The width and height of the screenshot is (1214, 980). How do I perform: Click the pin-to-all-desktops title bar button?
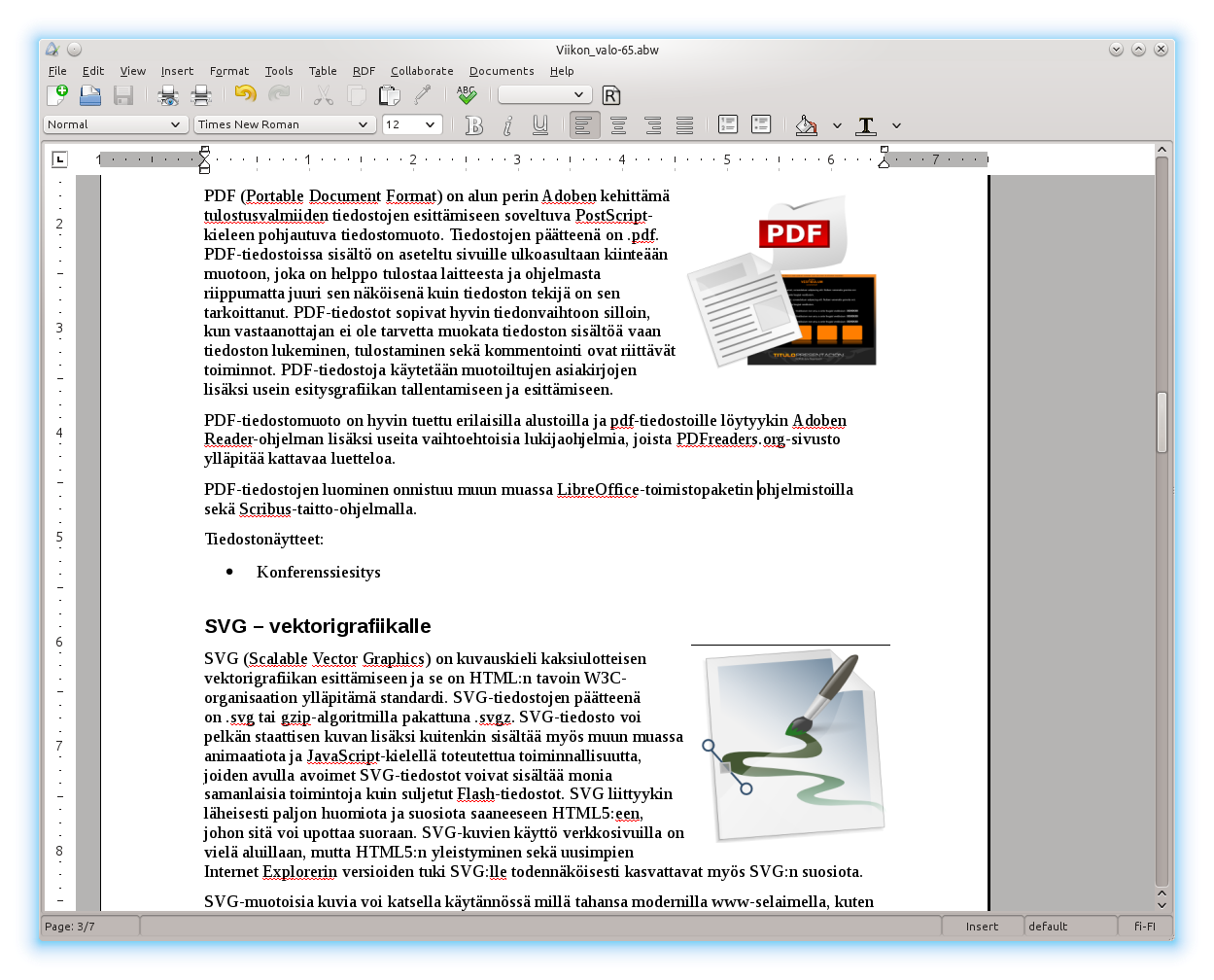click(74, 50)
